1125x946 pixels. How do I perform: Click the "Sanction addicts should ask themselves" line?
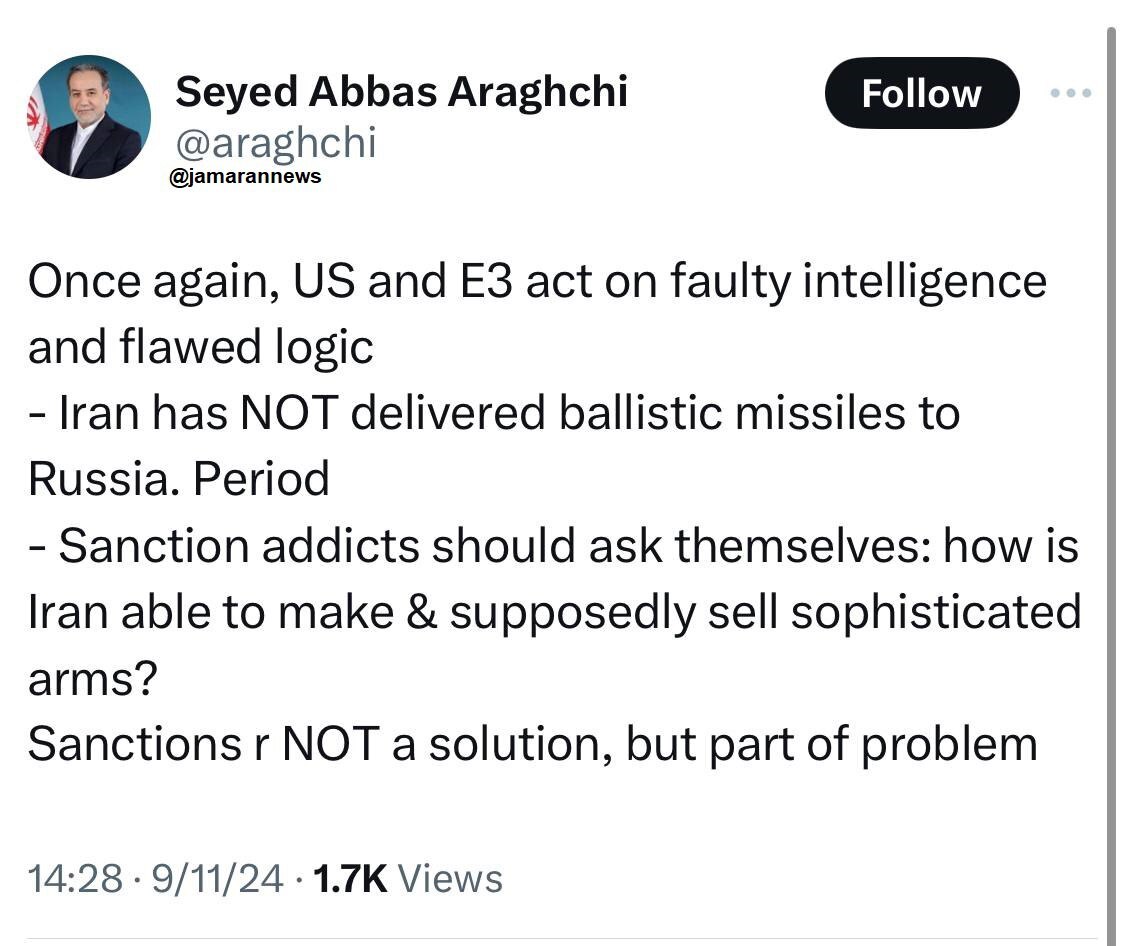tap(553, 546)
